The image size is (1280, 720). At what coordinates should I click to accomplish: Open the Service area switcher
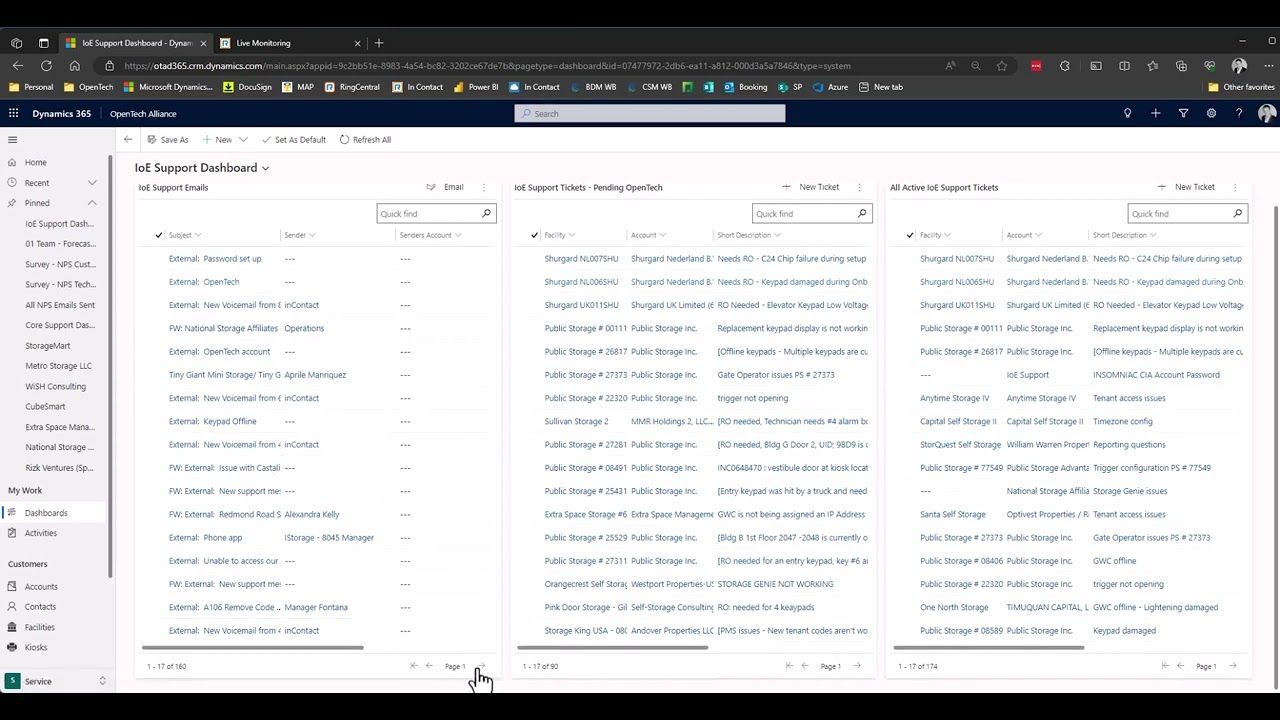click(x=56, y=681)
